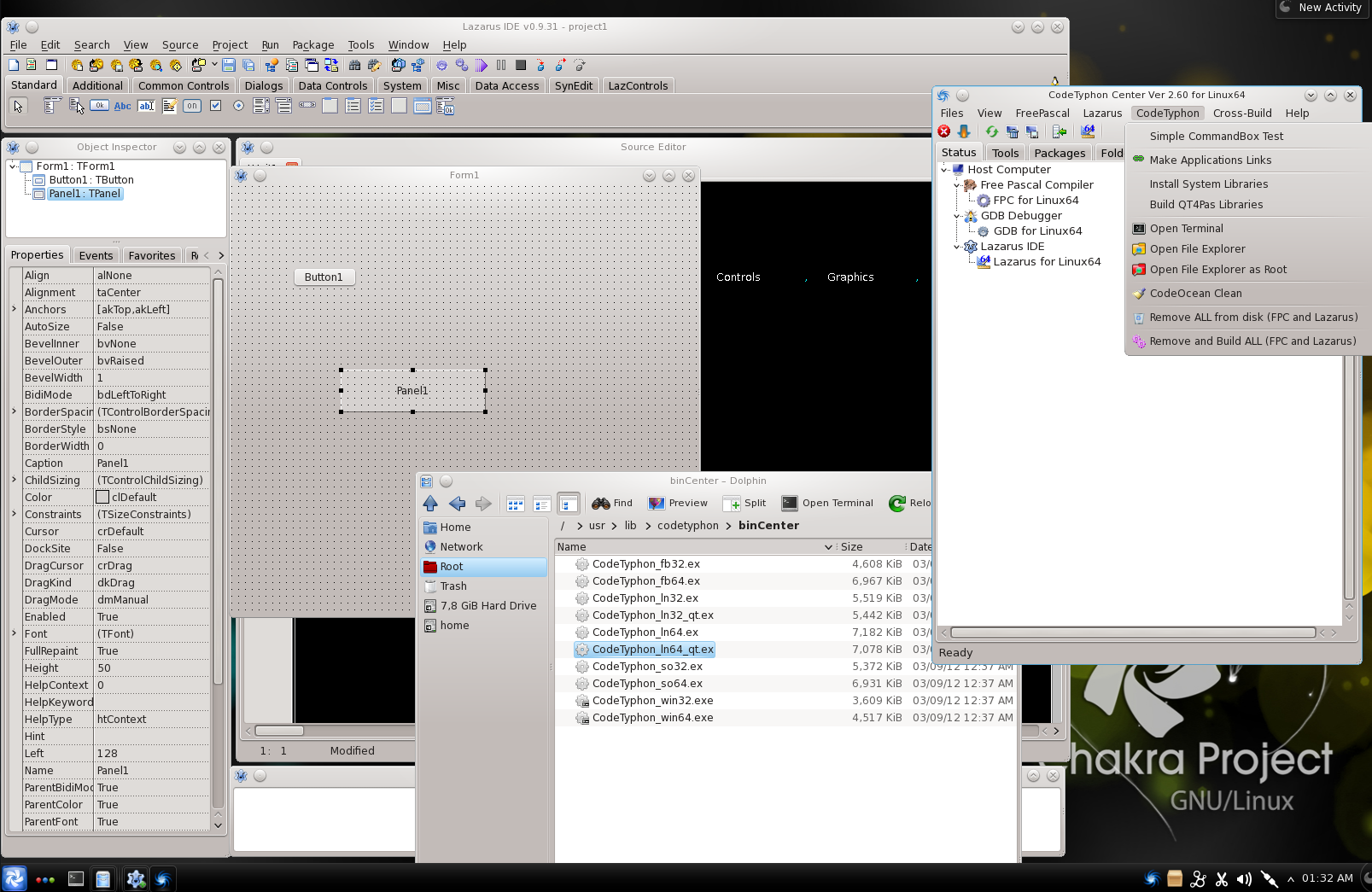Select the TButton 'Ok' component icon
1372x892 pixels.
(99, 106)
